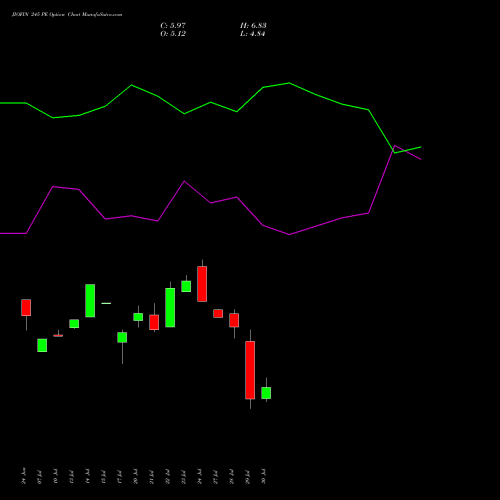Click the final small green candlestick

tap(266, 393)
